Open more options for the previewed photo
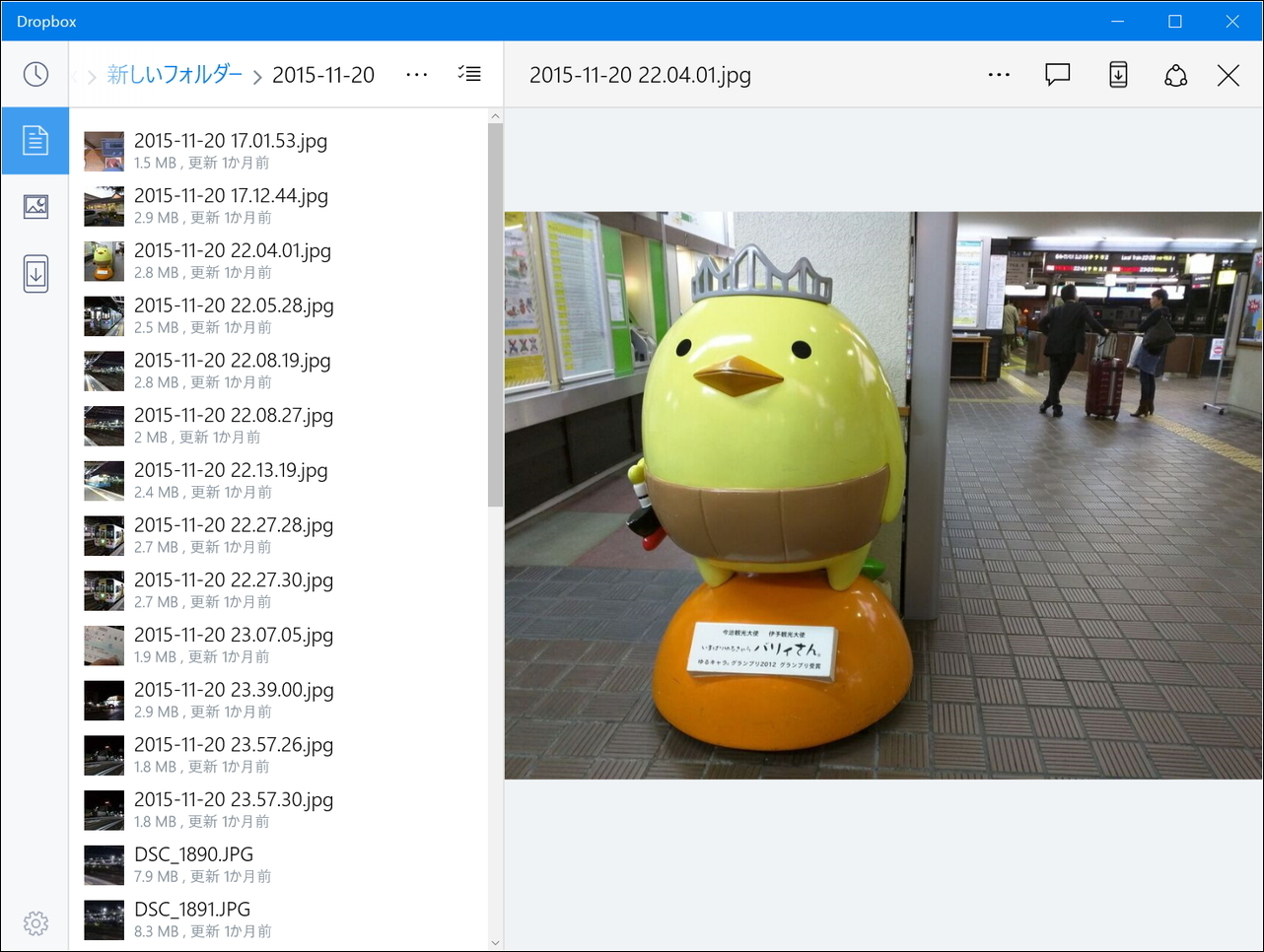Image resolution: width=1264 pixels, height=952 pixels. 999,74
